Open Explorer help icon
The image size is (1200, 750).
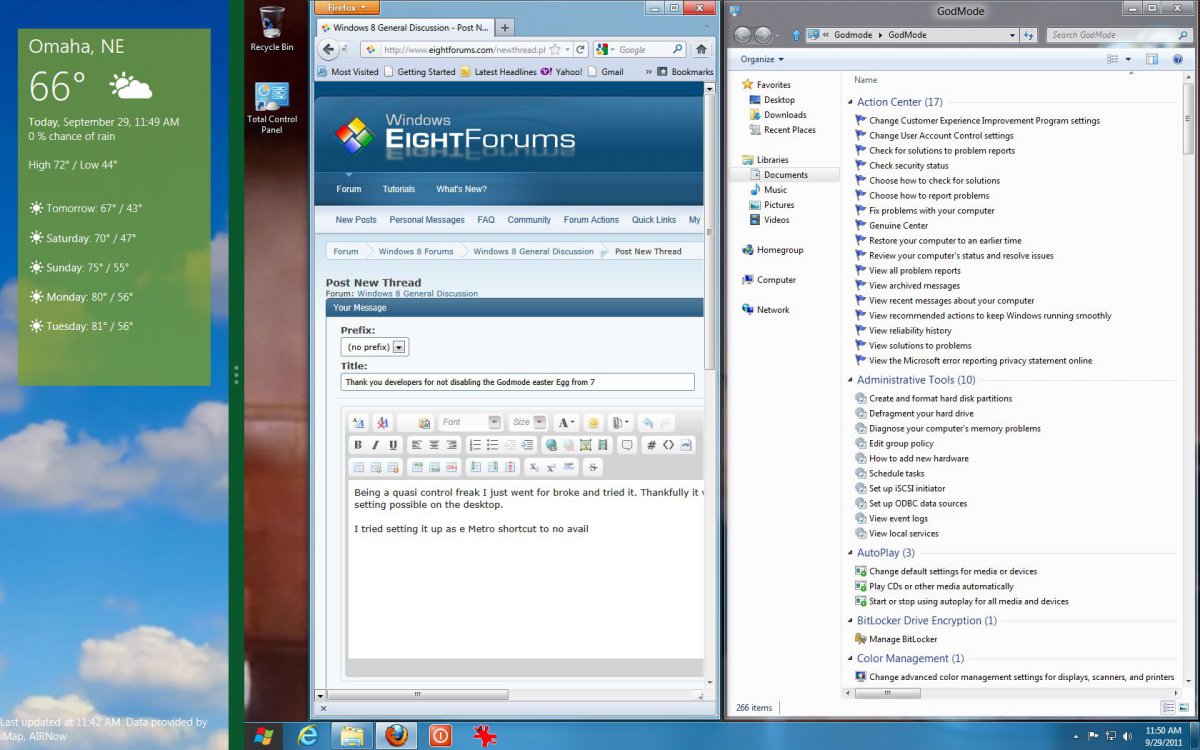coord(1177,59)
